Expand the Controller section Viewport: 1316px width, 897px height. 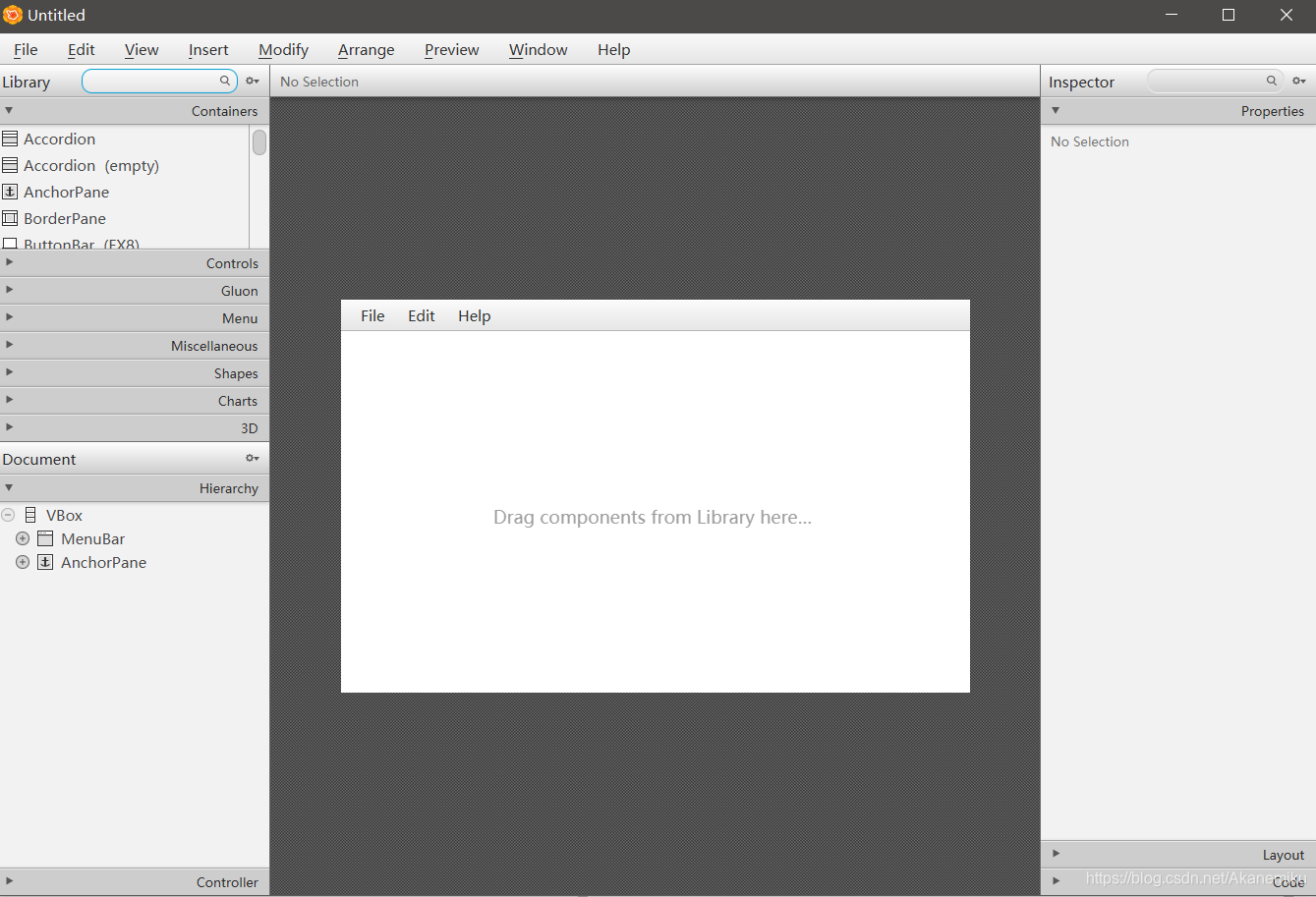9,881
